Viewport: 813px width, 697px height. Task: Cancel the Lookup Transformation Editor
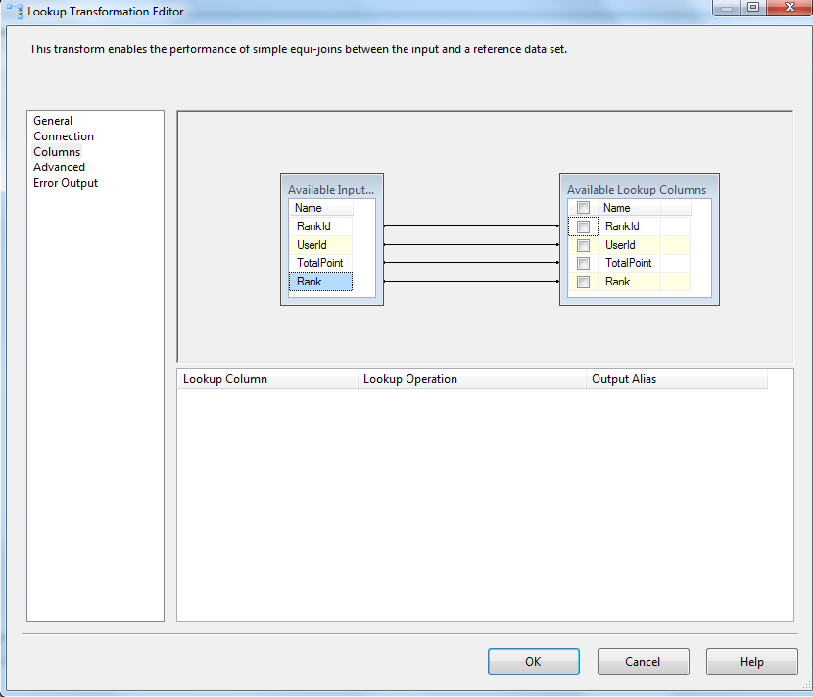(643, 662)
